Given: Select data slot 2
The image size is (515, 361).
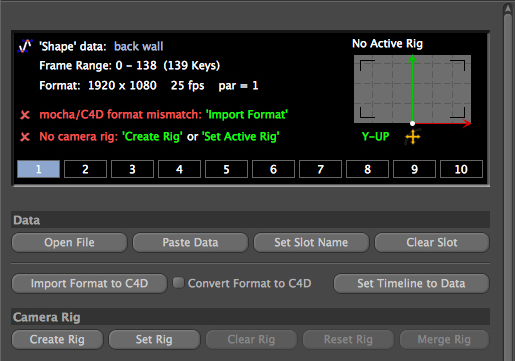Looking at the screenshot, I should 85,169.
